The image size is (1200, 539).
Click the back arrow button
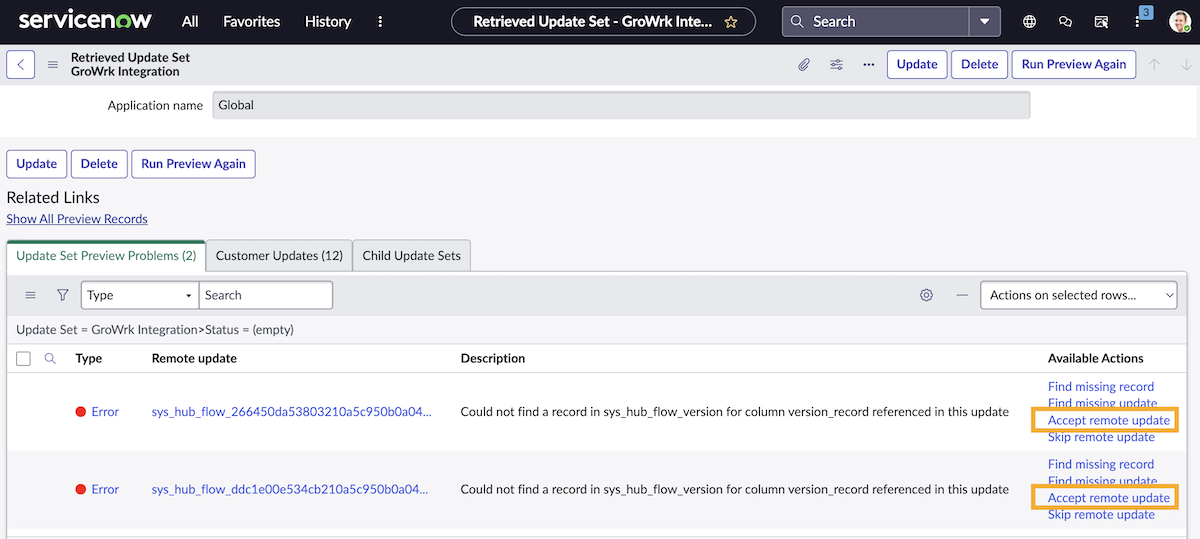[x=21, y=64]
